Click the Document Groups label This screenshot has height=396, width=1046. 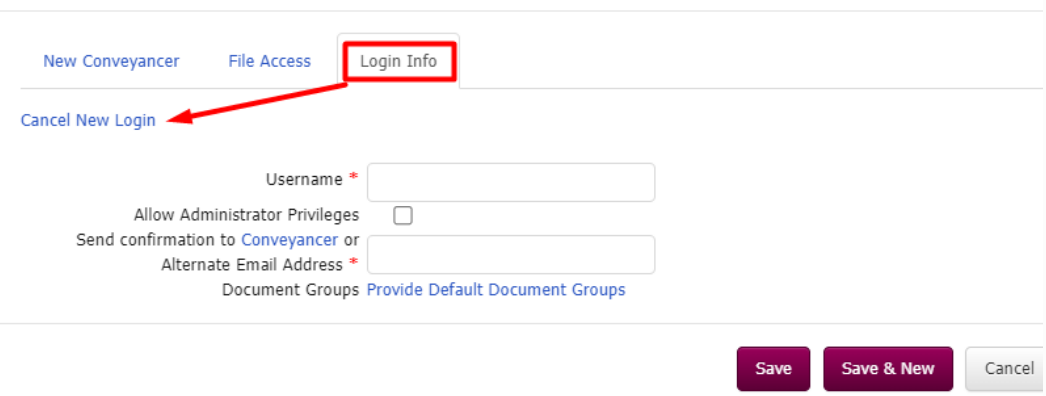(291, 291)
